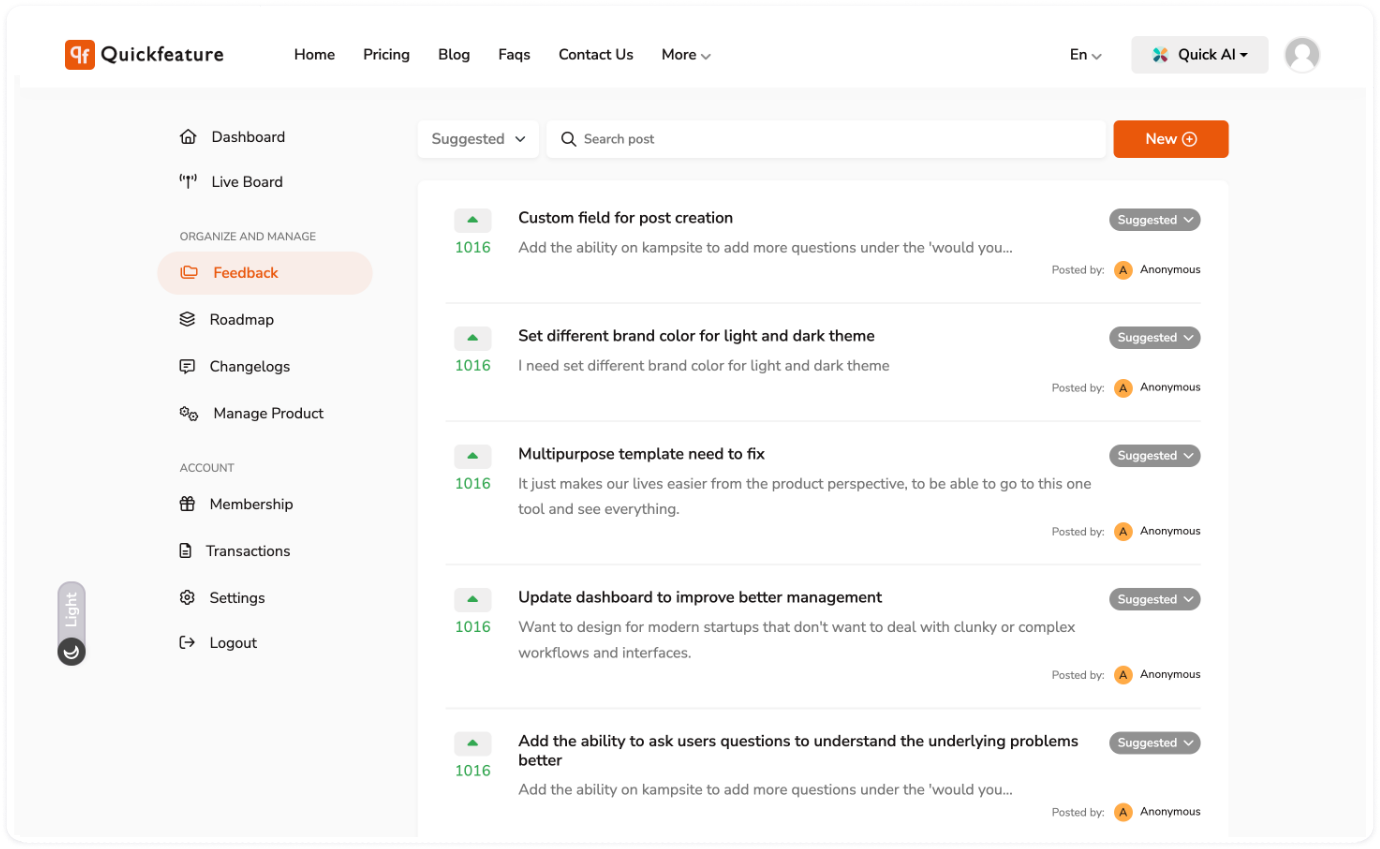Open the user profile avatar
1380x849 pixels.
click(1301, 55)
